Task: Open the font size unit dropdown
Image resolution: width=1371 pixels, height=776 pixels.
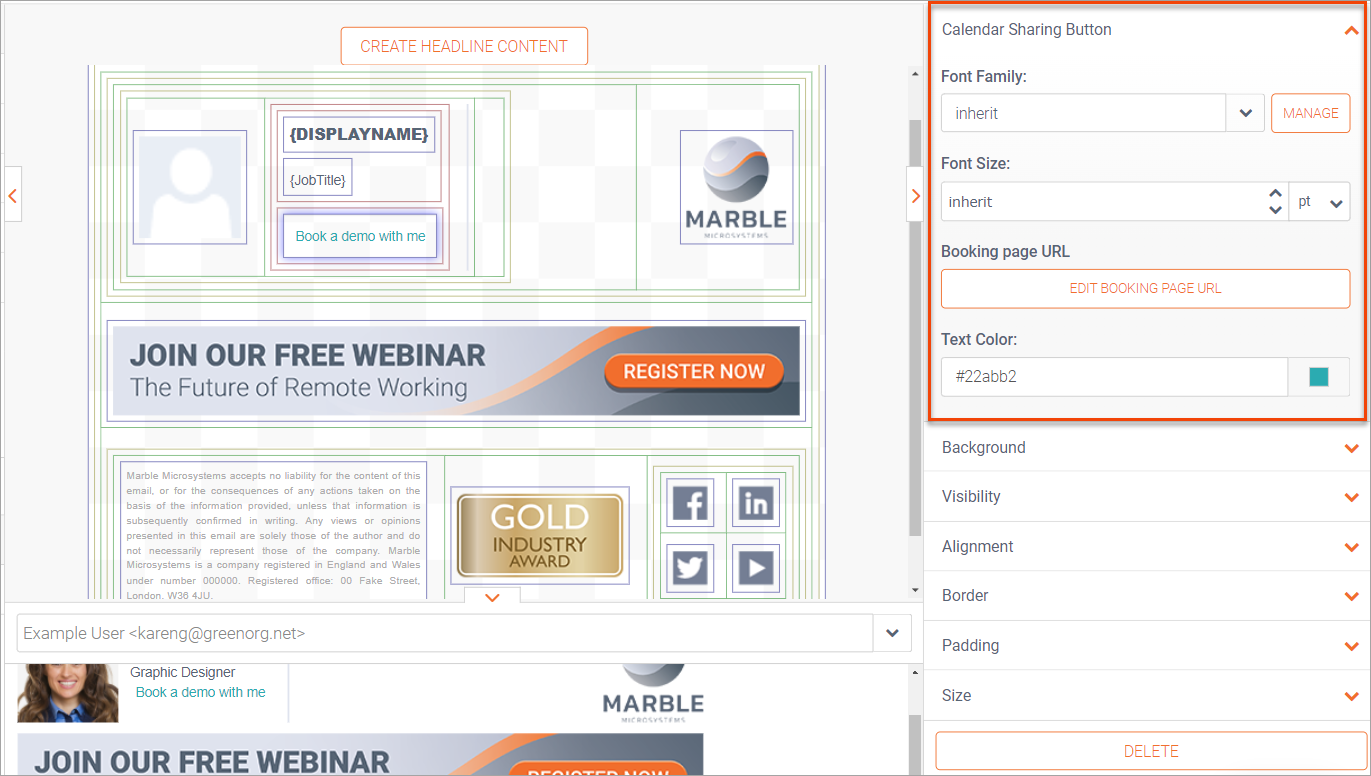Action: pos(1320,202)
